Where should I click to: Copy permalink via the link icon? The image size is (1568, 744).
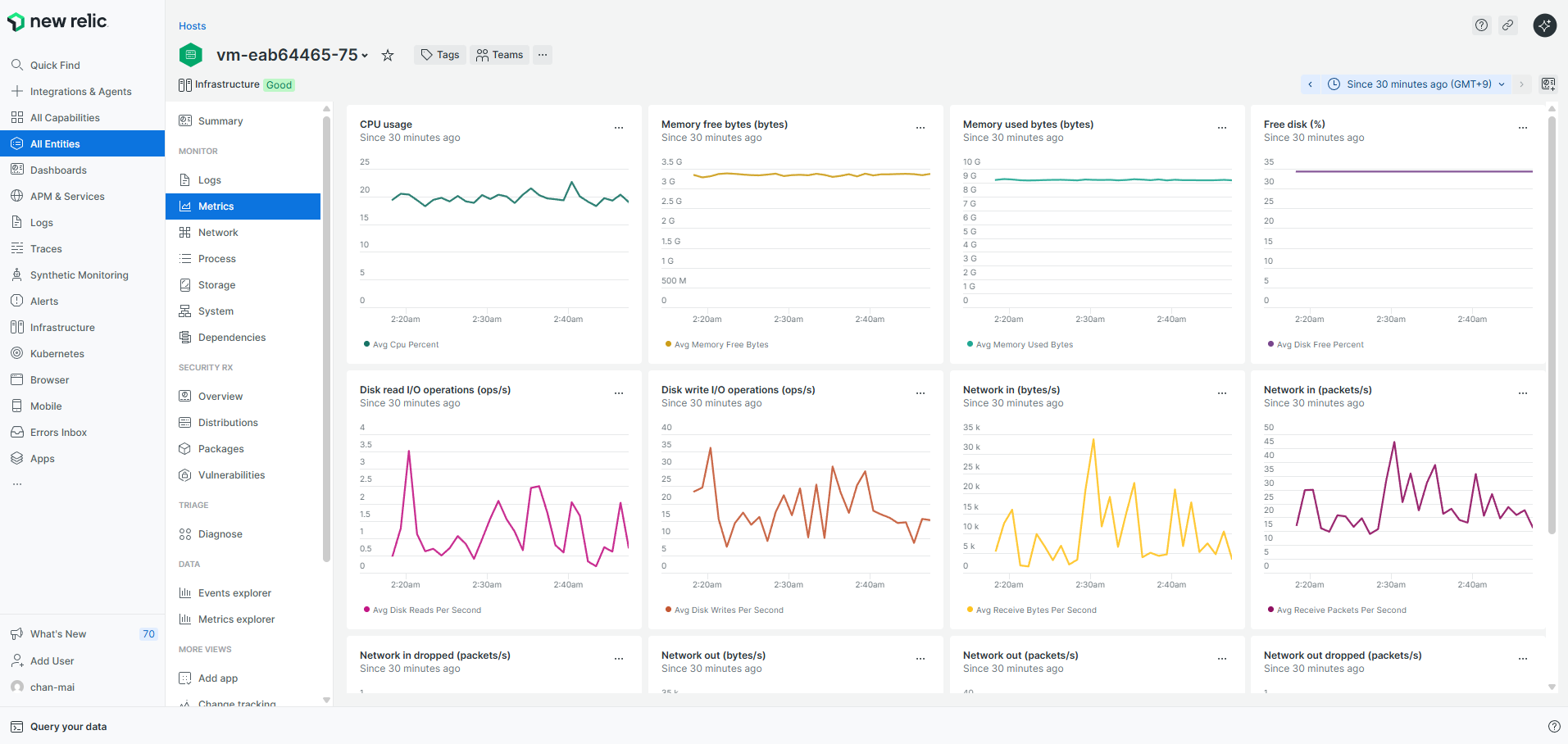click(x=1507, y=25)
